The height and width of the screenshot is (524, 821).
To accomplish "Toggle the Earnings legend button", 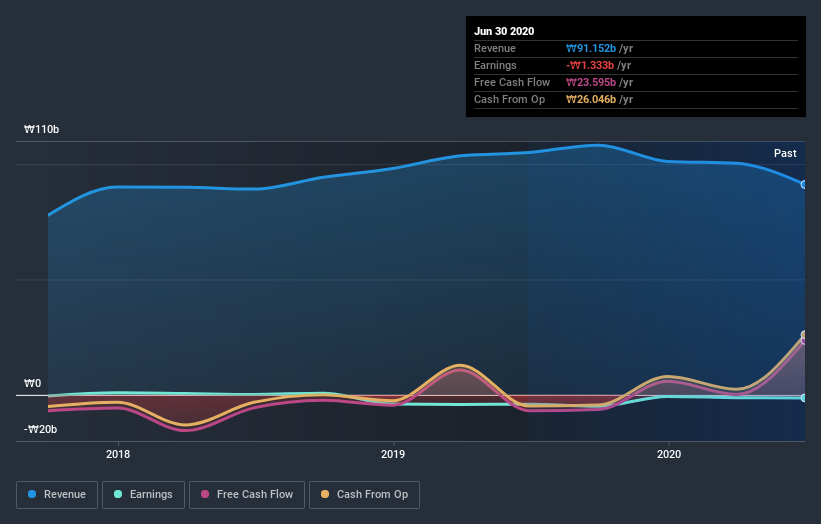I will point(143,495).
